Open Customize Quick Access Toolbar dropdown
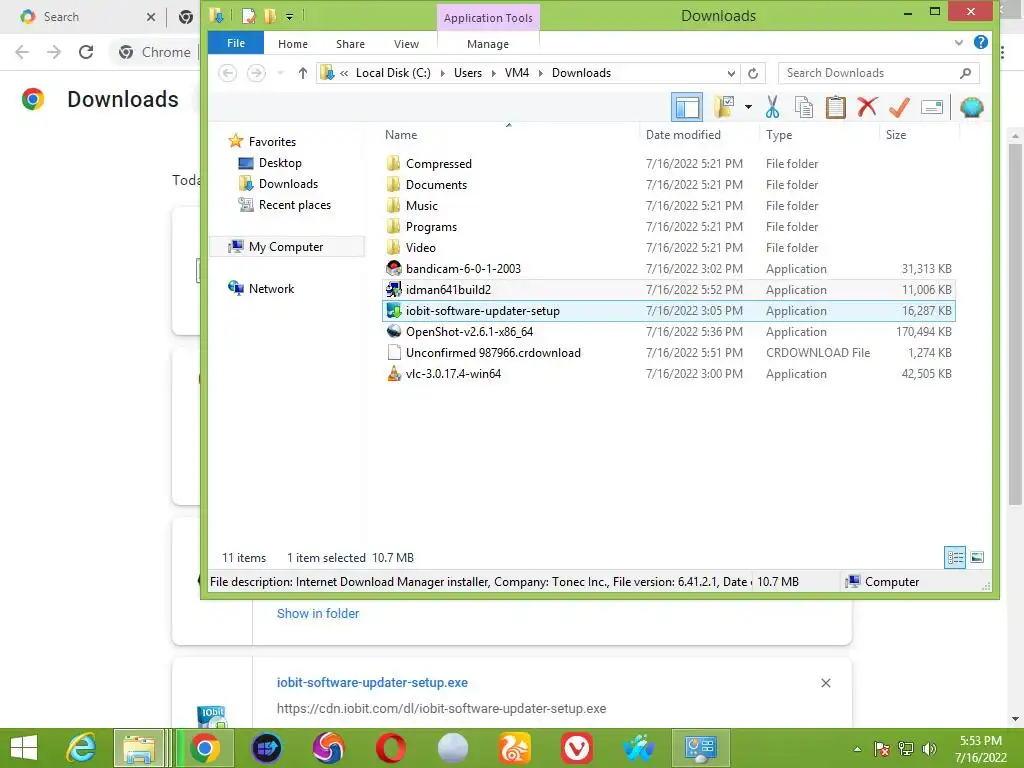This screenshot has width=1024, height=768. coord(289,16)
